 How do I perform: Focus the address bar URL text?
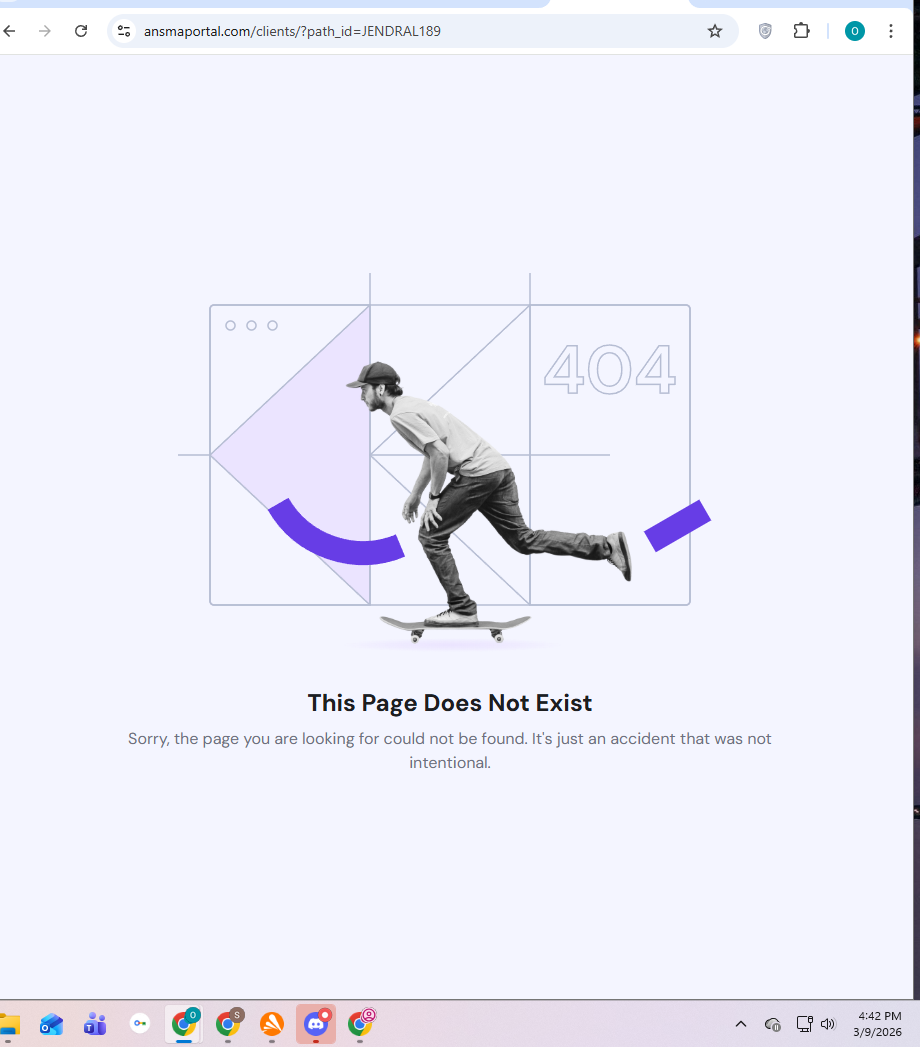(292, 31)
